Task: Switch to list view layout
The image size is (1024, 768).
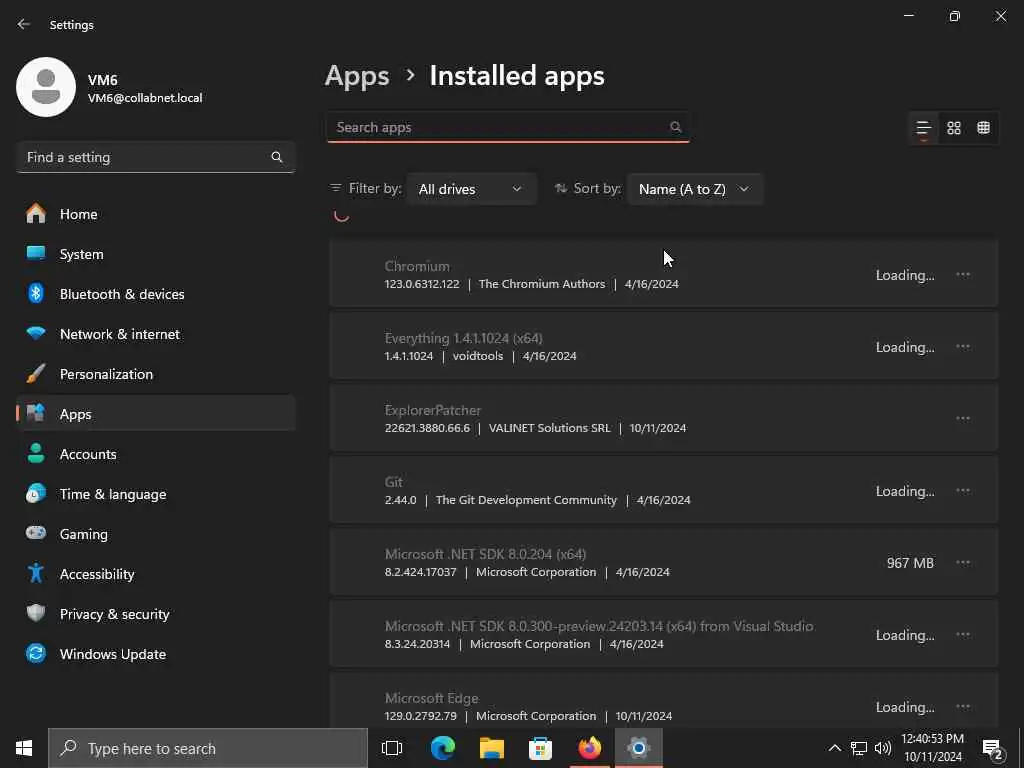Action: [x=923, y=128]
